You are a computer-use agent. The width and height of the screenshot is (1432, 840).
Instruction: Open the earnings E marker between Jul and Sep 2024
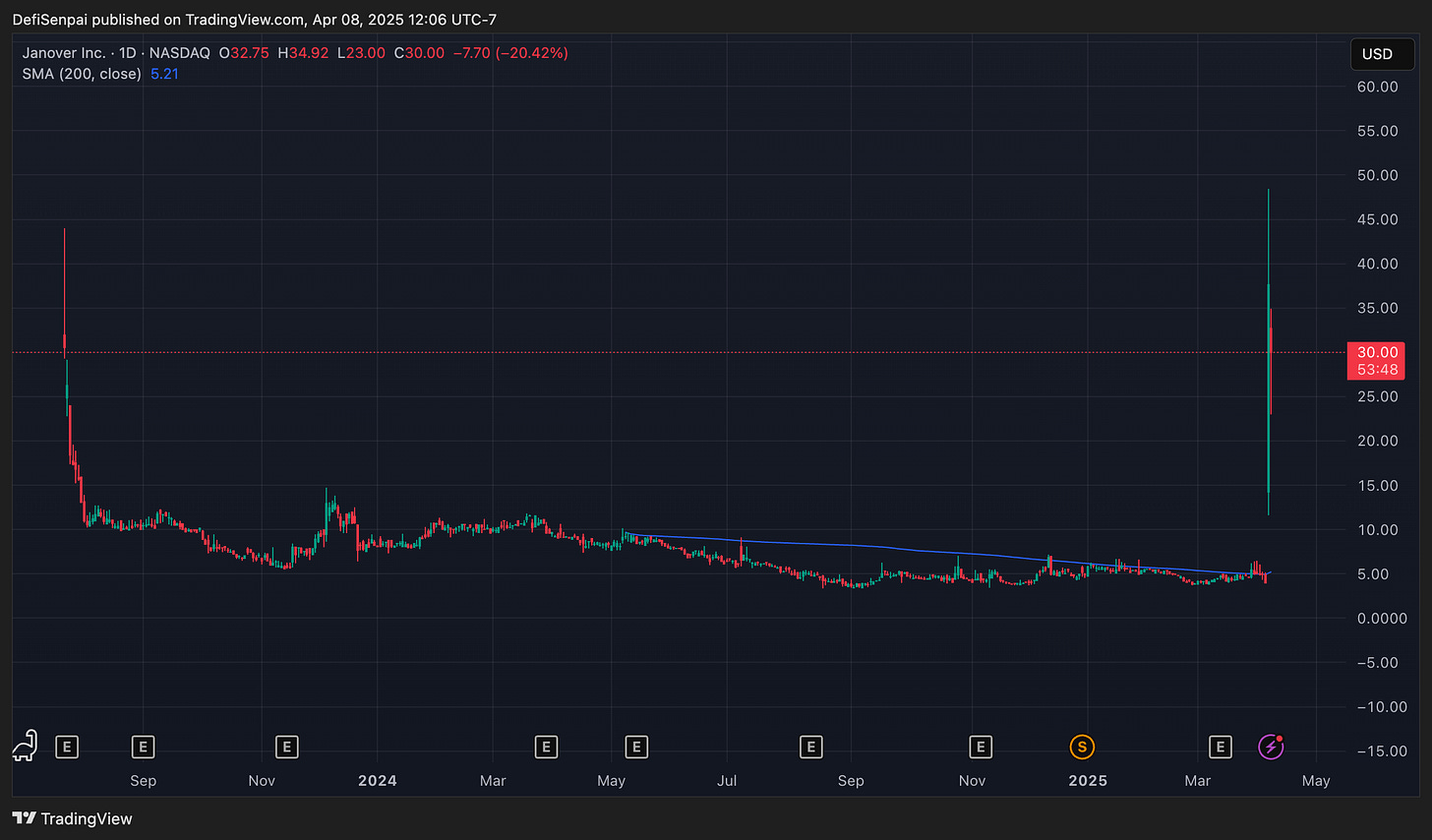pos(811,748)
